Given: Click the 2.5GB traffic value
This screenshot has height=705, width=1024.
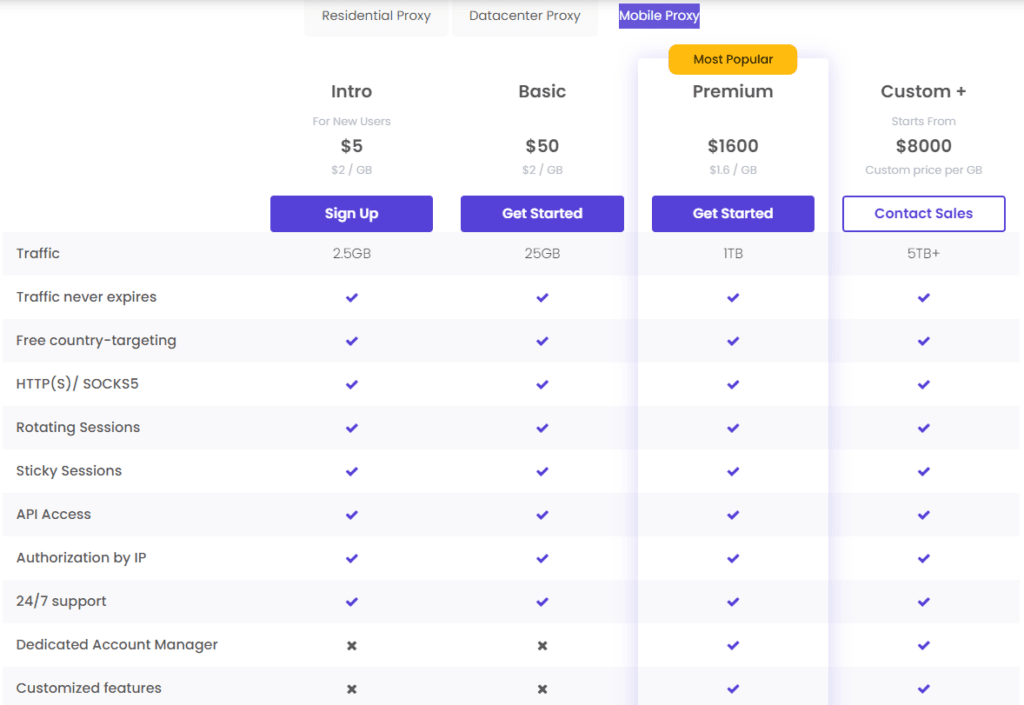Looking at the screenshot, I should point(351,253).
